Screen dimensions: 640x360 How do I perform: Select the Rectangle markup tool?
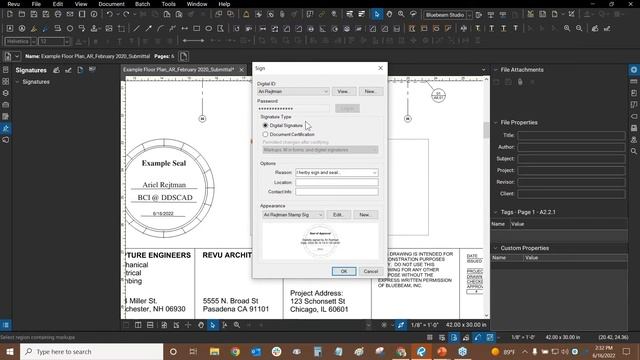click(197, 29)
